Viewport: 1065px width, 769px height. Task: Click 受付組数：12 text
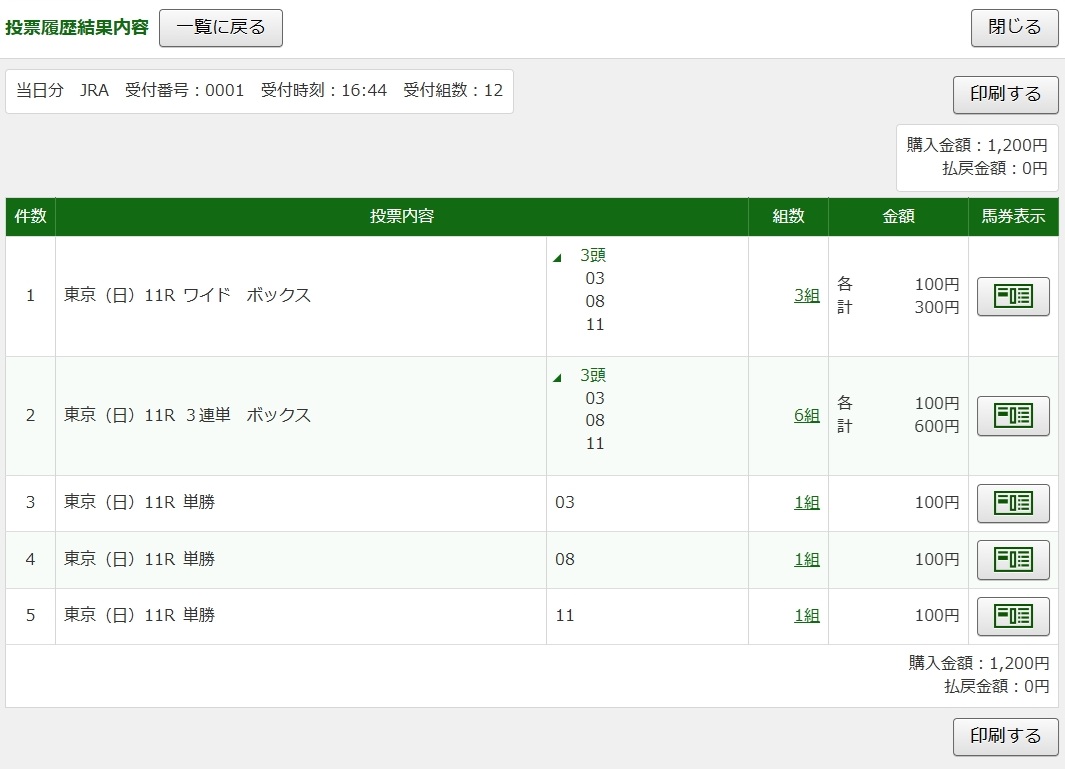point(453,90)
